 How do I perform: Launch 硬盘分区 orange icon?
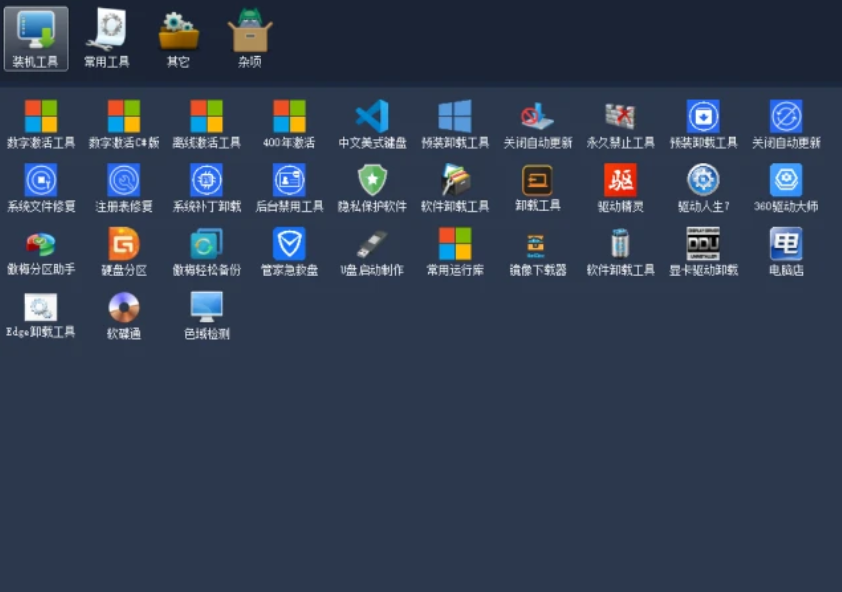pyautogui.click(x=124, y=251)
